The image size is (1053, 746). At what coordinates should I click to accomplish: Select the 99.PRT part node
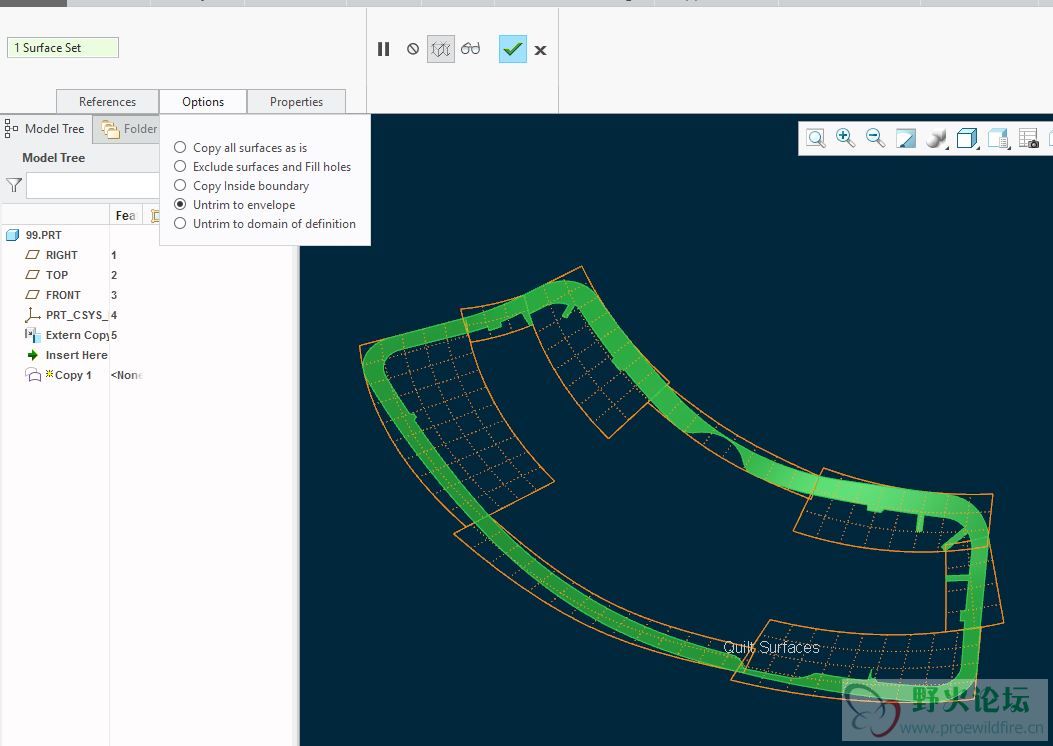[34, 235]
